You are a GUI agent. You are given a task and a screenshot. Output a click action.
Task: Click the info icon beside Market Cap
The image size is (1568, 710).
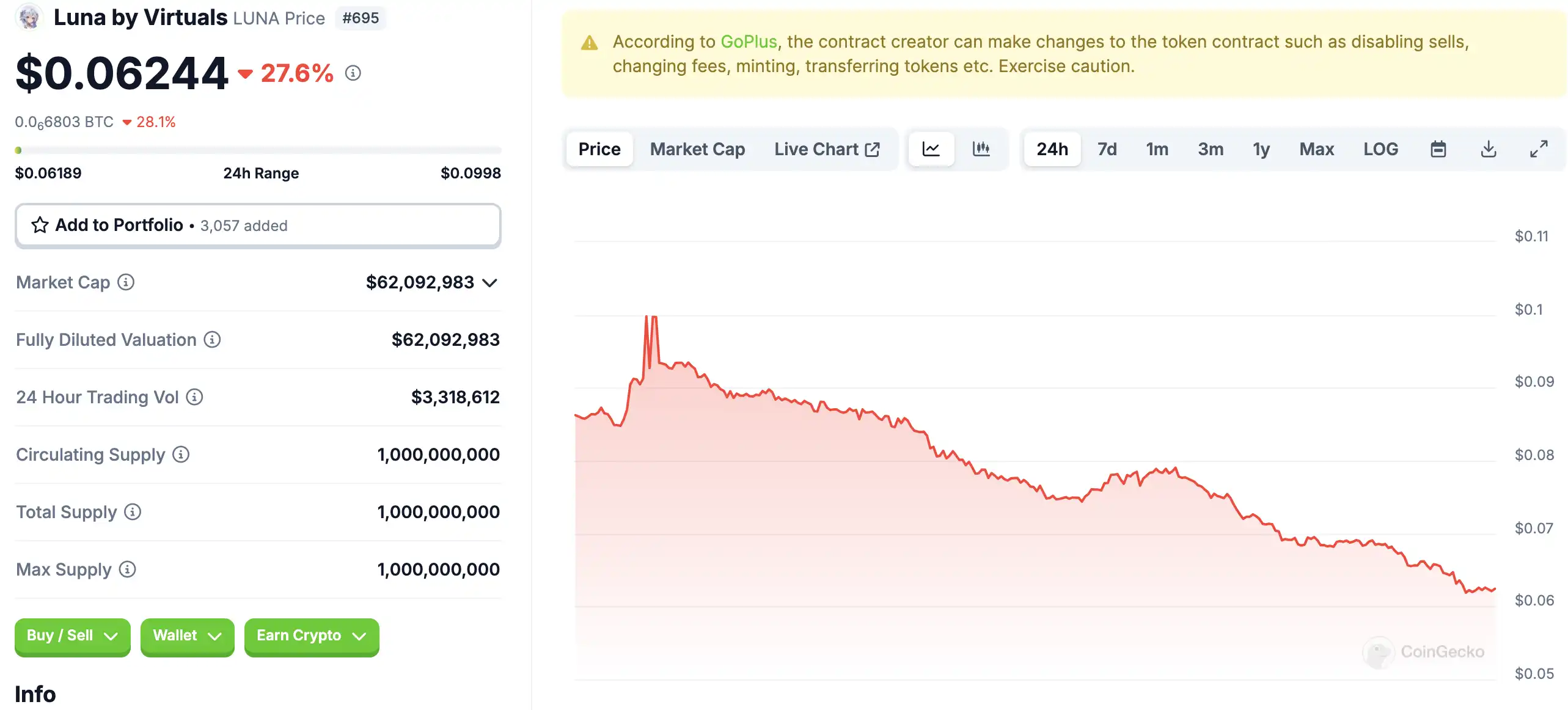(x=126, y=282)
